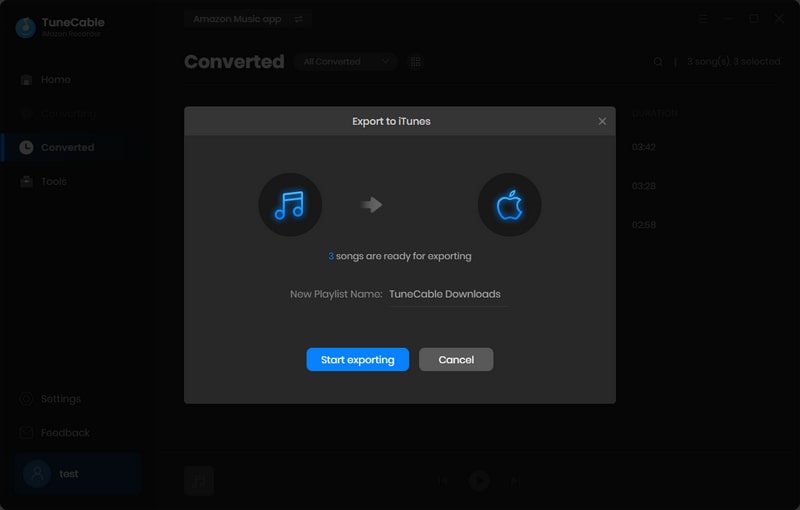Click the 03:42 duration entry

click(643, 147)
